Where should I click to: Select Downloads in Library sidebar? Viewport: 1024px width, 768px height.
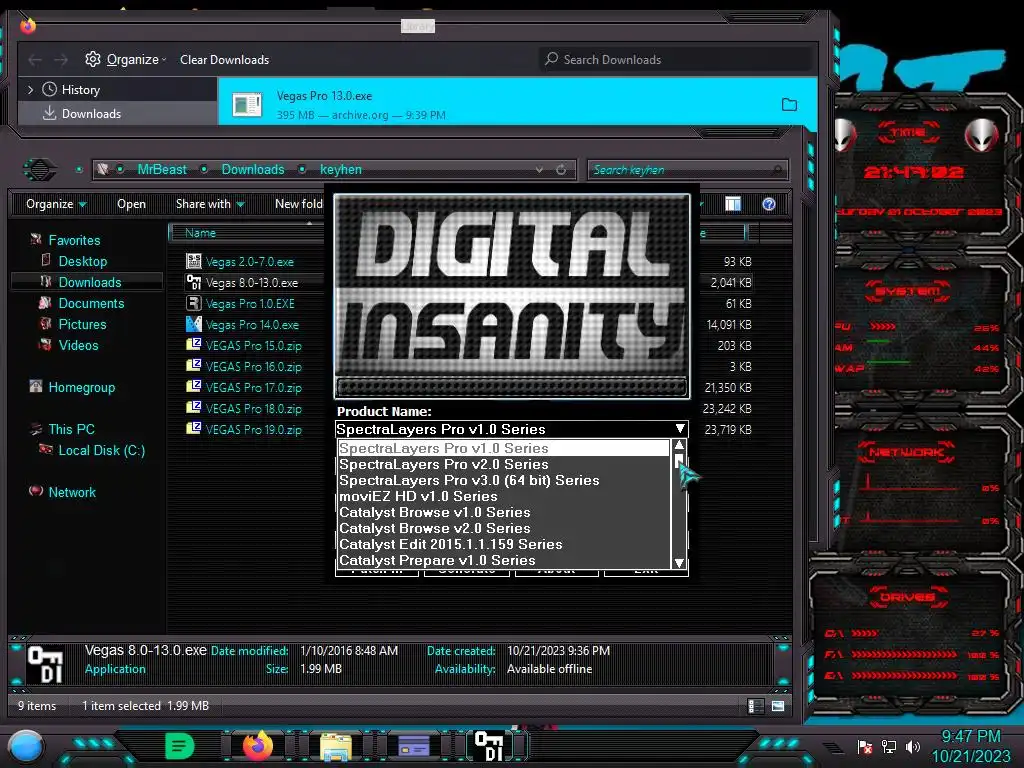[x=91, y=114]
